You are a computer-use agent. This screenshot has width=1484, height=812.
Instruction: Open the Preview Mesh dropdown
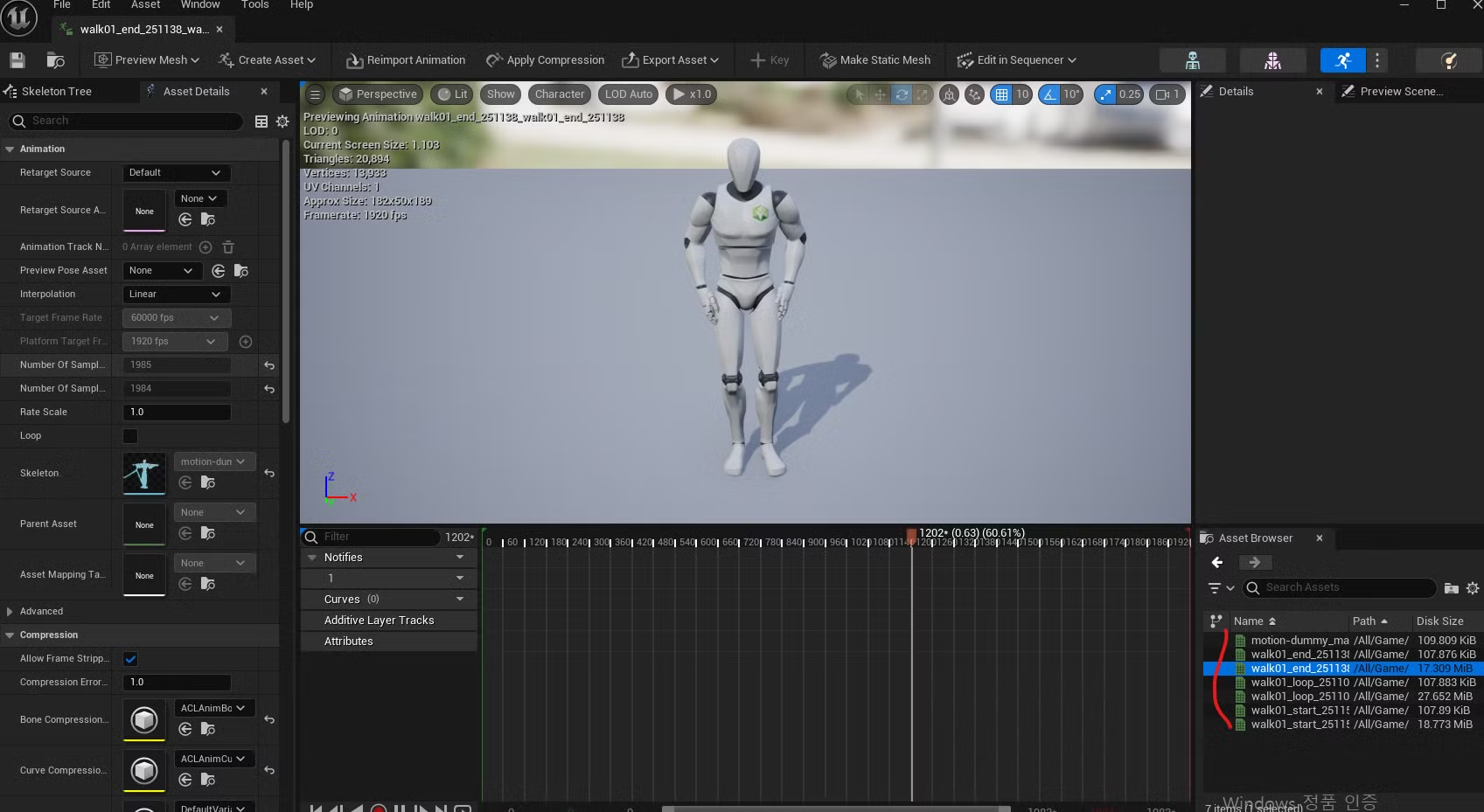coord(148,60)
